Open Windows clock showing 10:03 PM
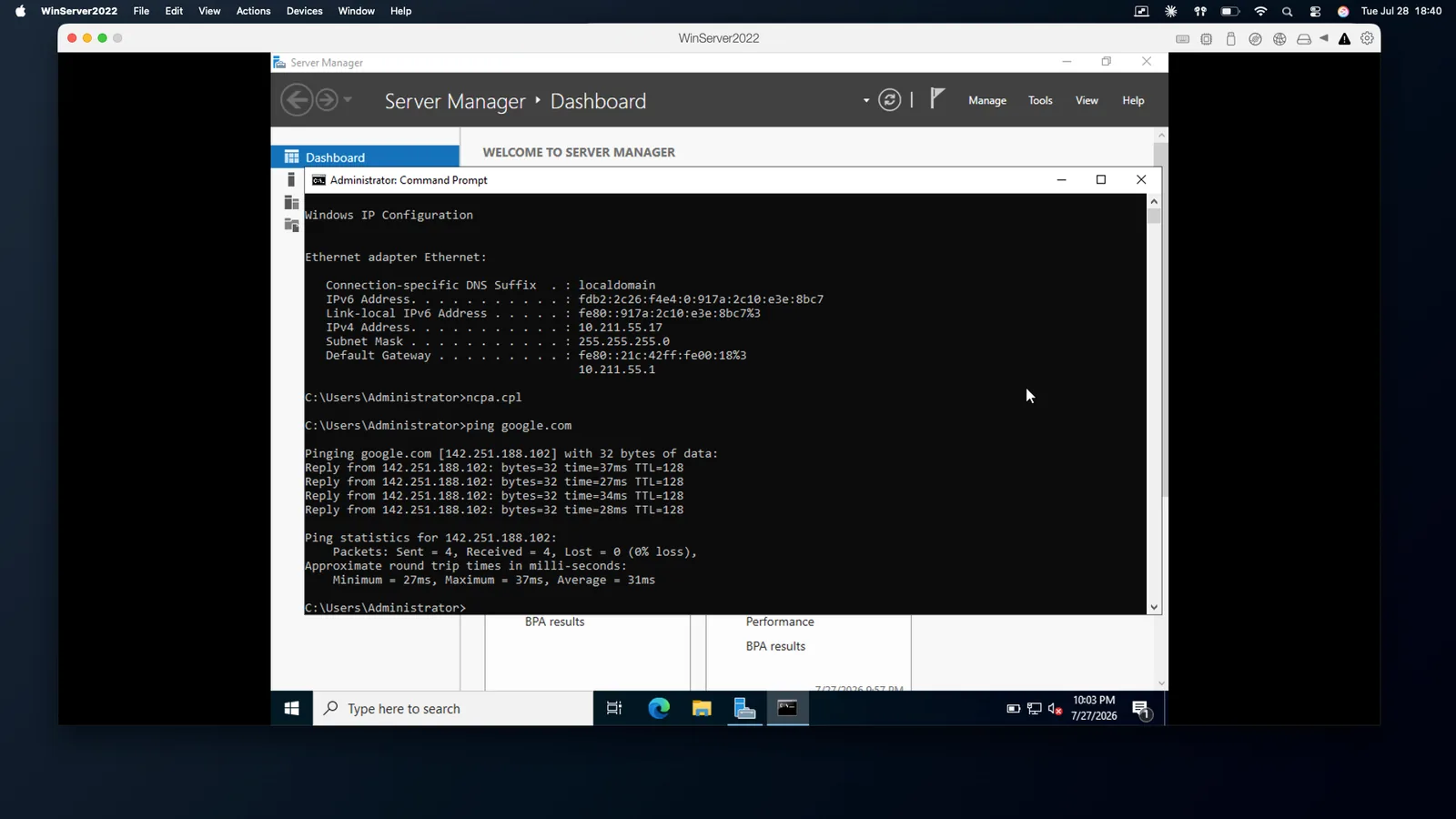 pos(1094,708)
